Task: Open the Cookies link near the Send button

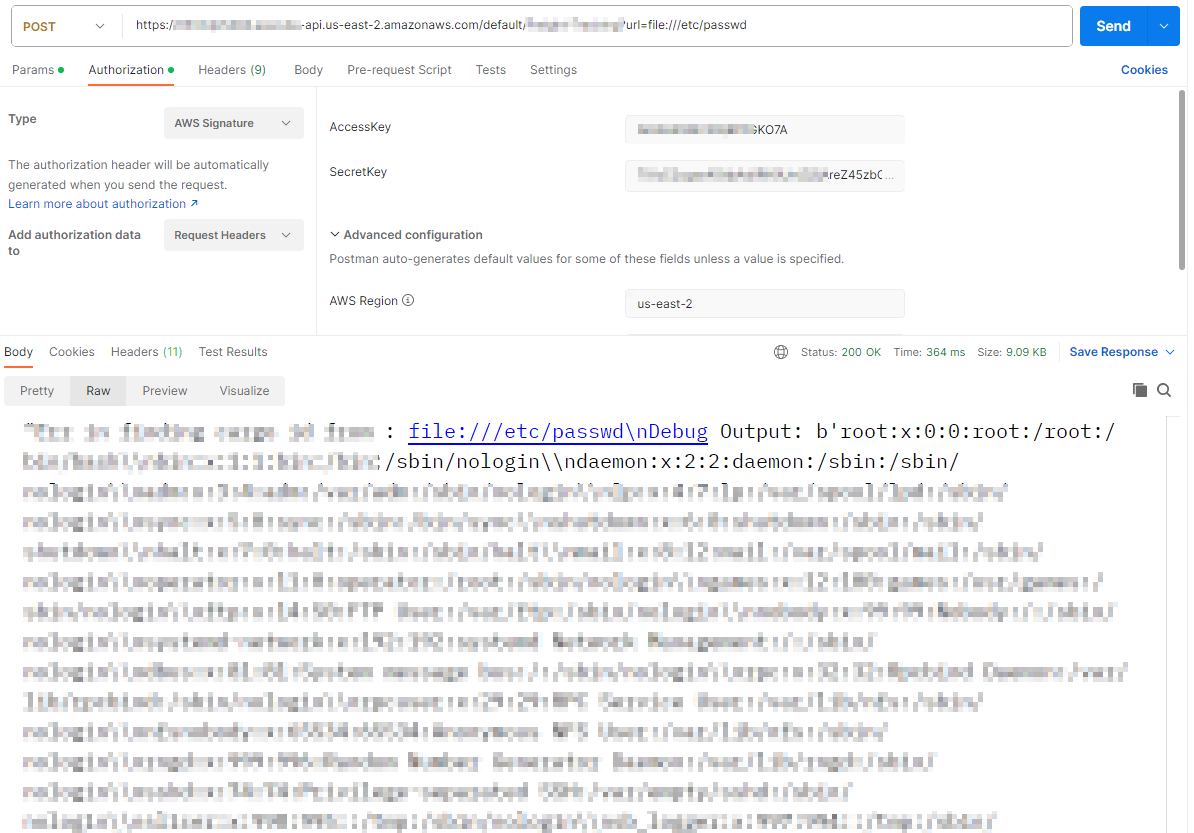Action: pyautogui.click(x=1144, y=69)
